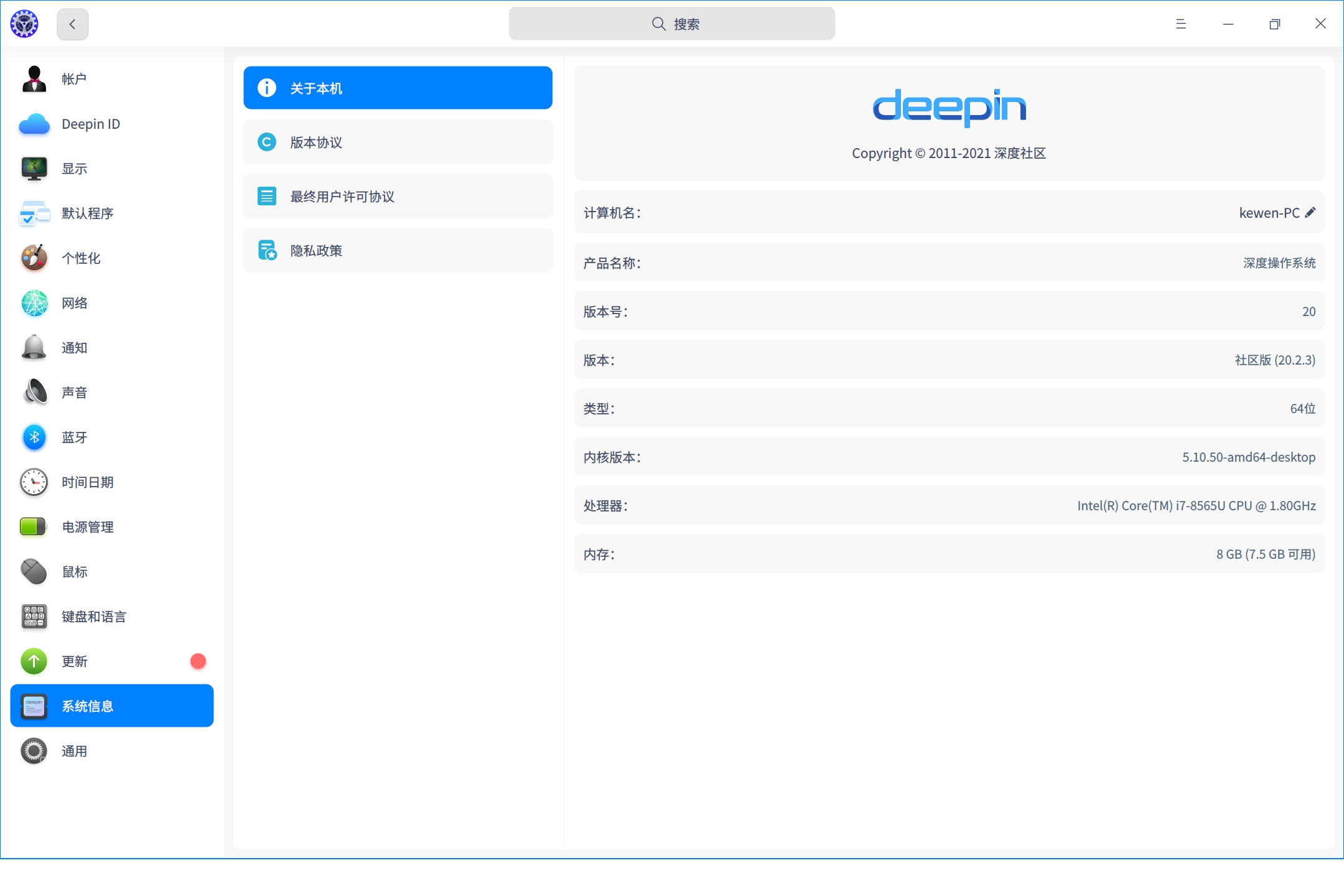Image resolution: width=1344 pixels, height=896 pixels.
Task: Open the 最终用户许可协议 page
Action: pos(398,197)
